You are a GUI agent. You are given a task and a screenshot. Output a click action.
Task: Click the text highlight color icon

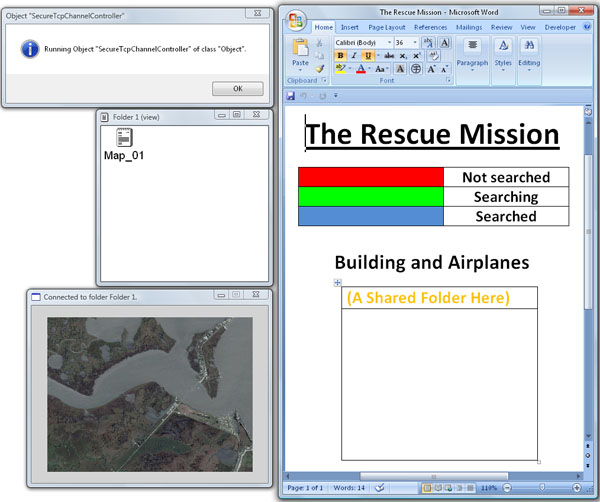click(341, 69)
